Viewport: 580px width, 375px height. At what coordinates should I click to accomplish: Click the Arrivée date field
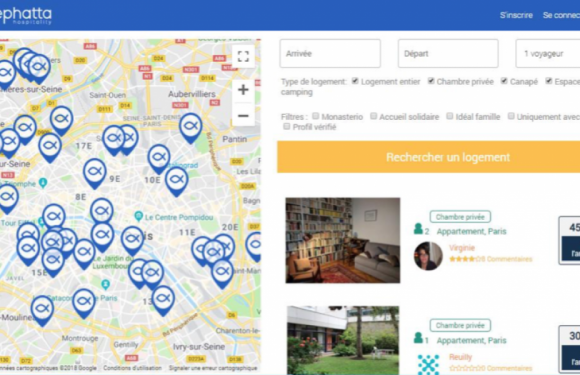330,54
